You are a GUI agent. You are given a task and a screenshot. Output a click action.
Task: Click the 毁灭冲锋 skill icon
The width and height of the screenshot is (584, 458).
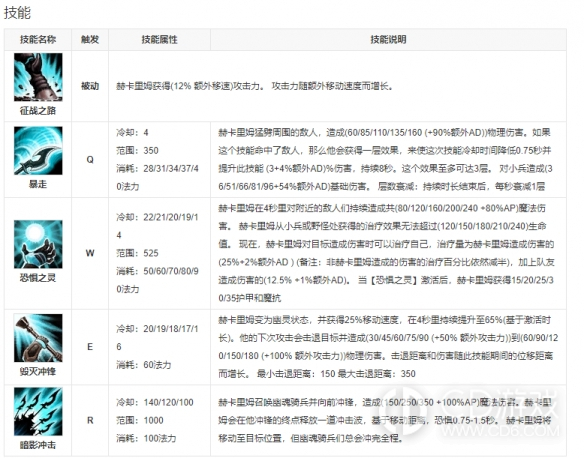click(x=38, y=338)
